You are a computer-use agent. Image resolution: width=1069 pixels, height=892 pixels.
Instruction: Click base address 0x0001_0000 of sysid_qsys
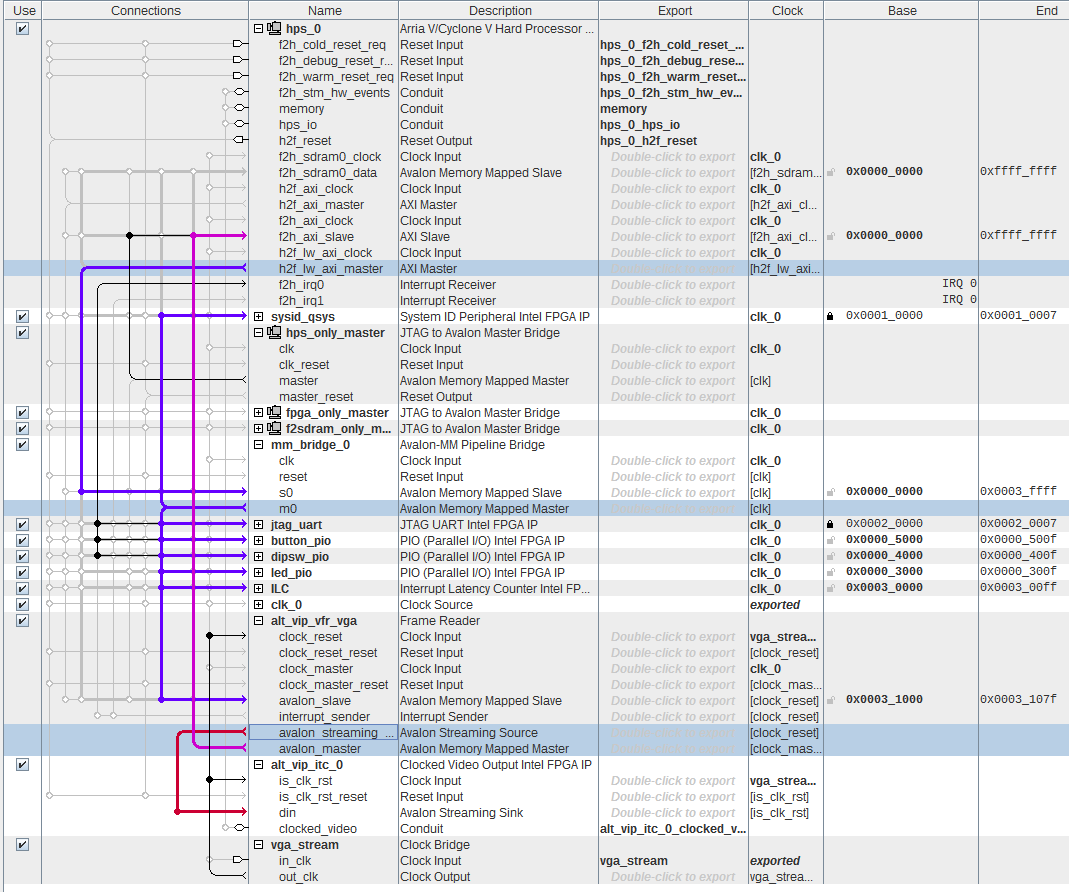[884, 316]
